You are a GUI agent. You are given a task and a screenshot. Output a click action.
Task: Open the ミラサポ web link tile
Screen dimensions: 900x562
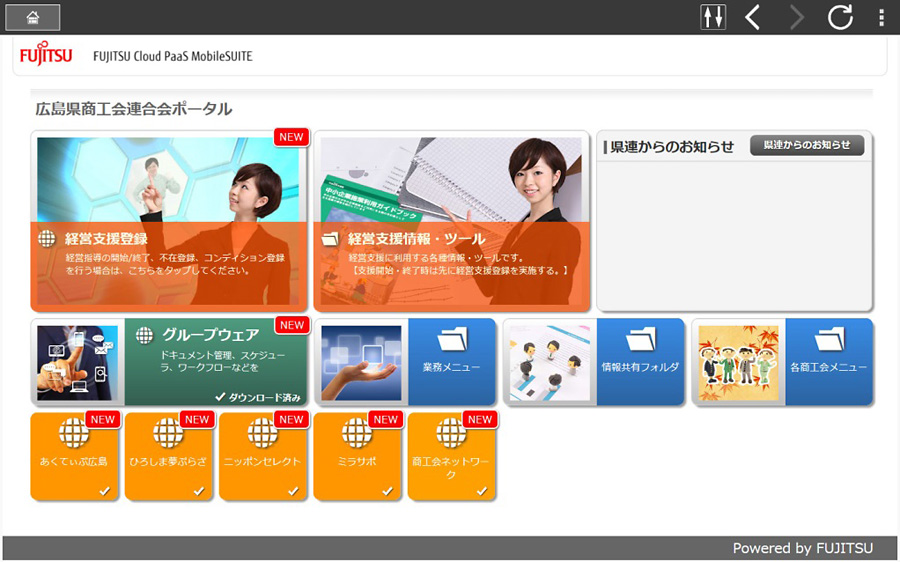point(356,455)
